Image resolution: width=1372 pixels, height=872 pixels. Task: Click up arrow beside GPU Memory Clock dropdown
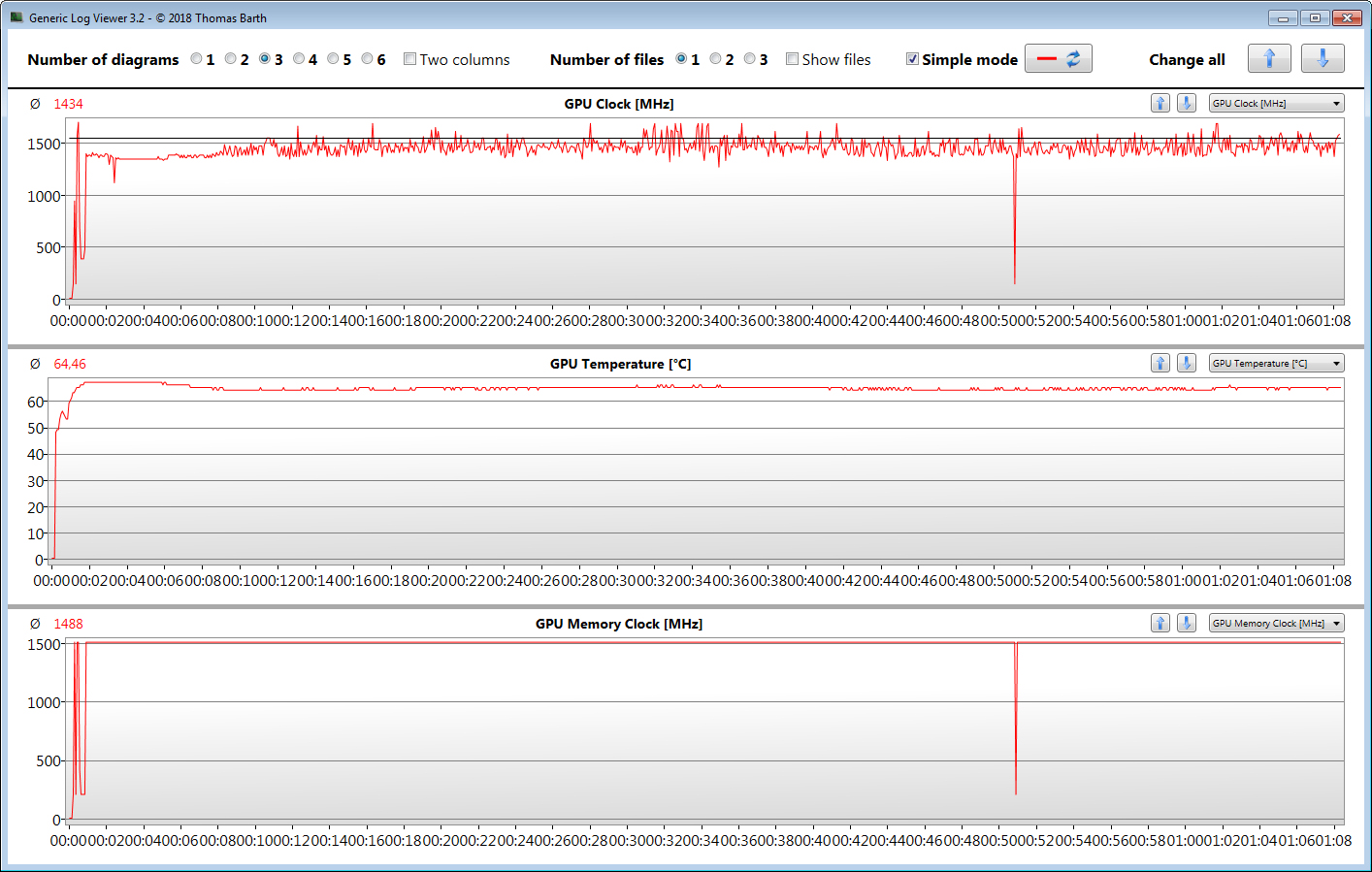1160,623
